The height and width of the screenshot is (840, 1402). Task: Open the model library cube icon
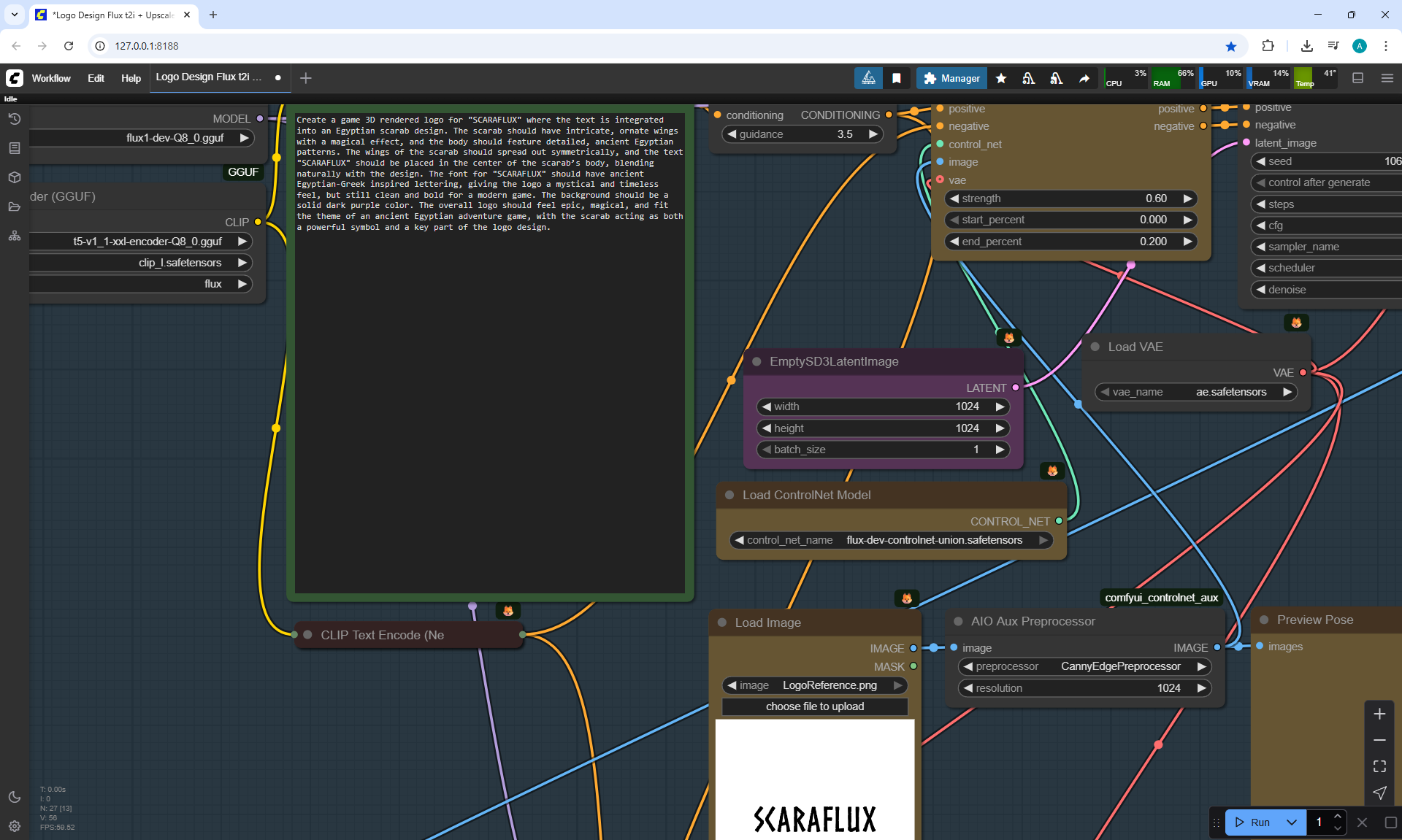[15, 177]
